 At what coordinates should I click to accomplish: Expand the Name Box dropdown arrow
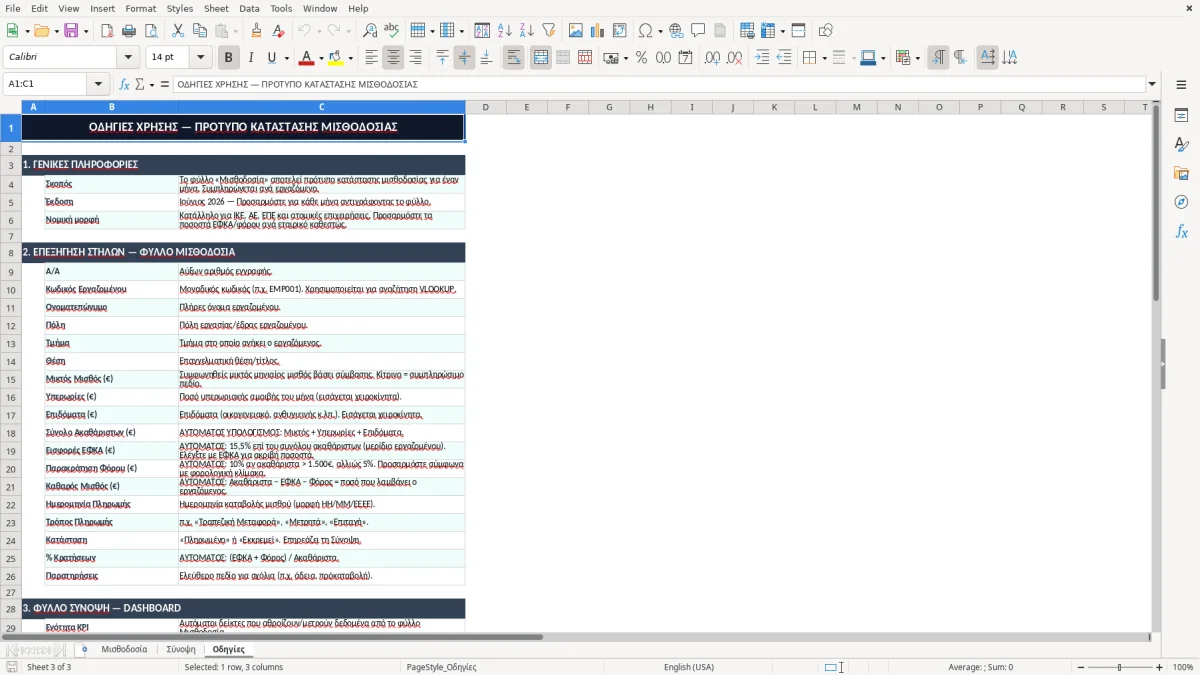pyautogui.click(x=98, y=84)
